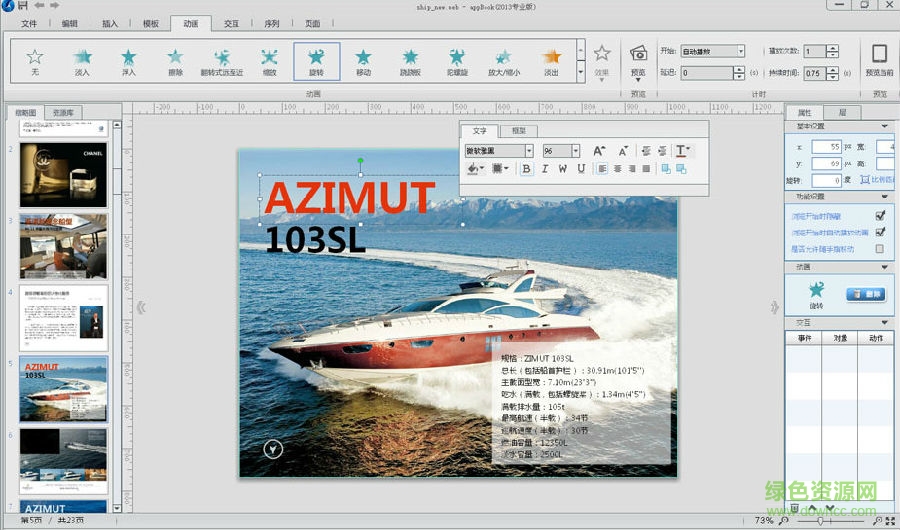This screenshot has width=900, height=530.
Task: Enable the unchecked third 功能设置 checkbox
Action: (880, 248)
